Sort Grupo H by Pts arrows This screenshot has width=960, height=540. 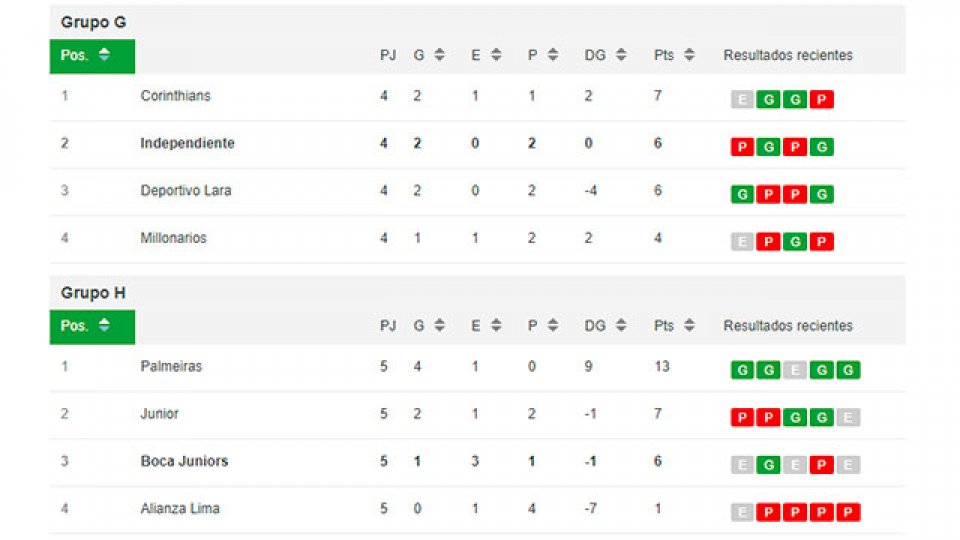pyautogui.click(x=689, y=326)
